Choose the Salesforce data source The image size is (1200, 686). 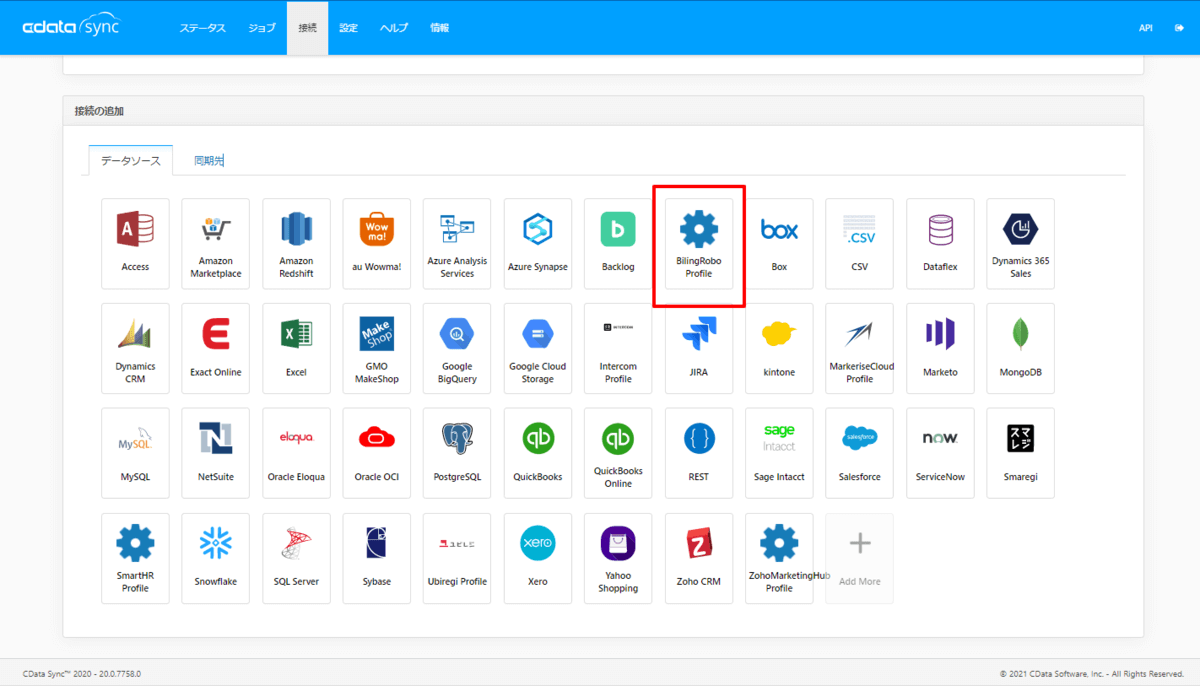coord(860,453)
